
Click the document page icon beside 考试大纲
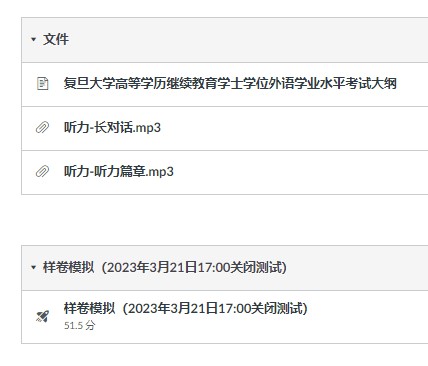click(x=42, y=84)
